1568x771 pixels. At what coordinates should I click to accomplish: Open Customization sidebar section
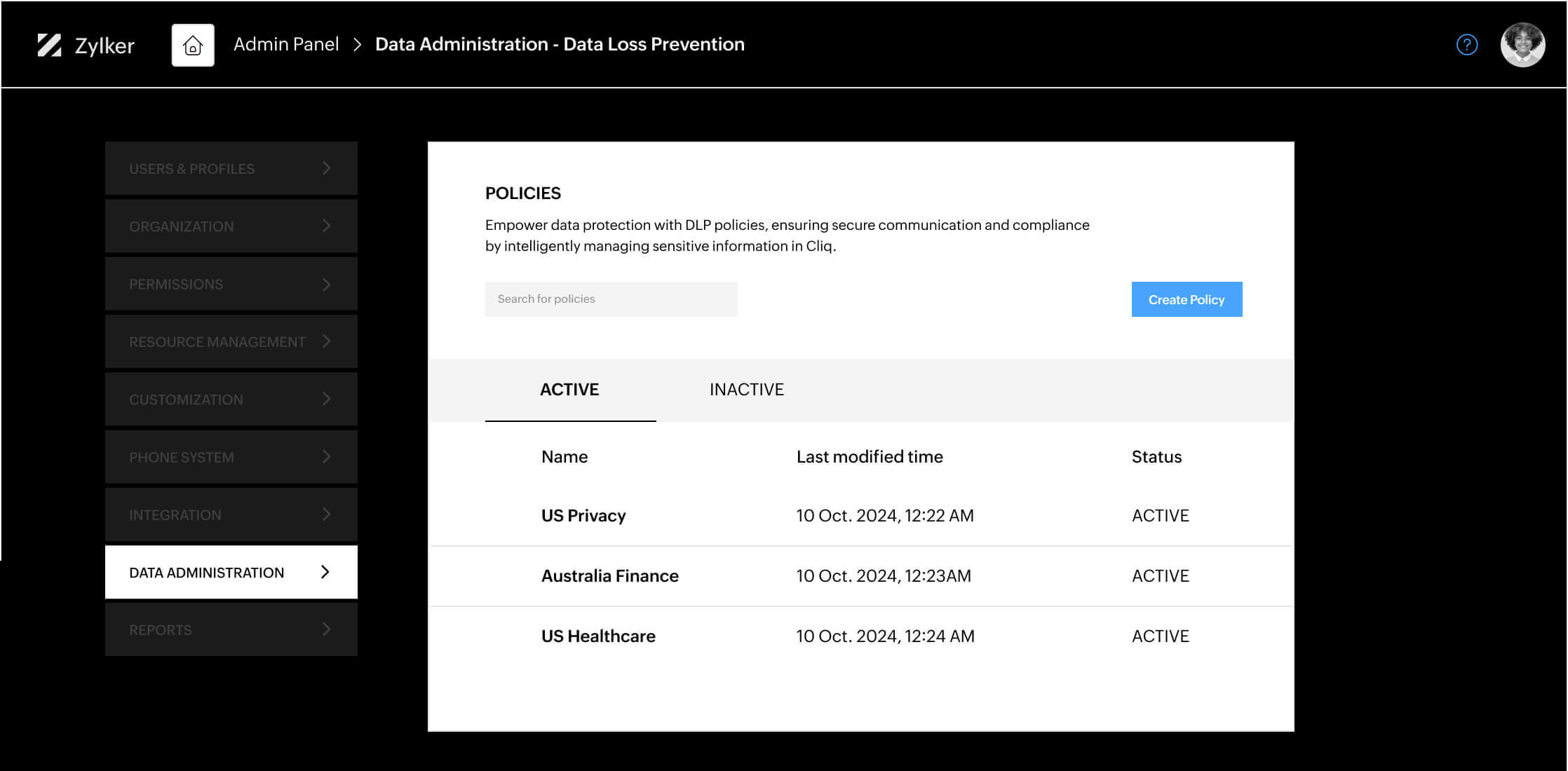pos(231,399)
